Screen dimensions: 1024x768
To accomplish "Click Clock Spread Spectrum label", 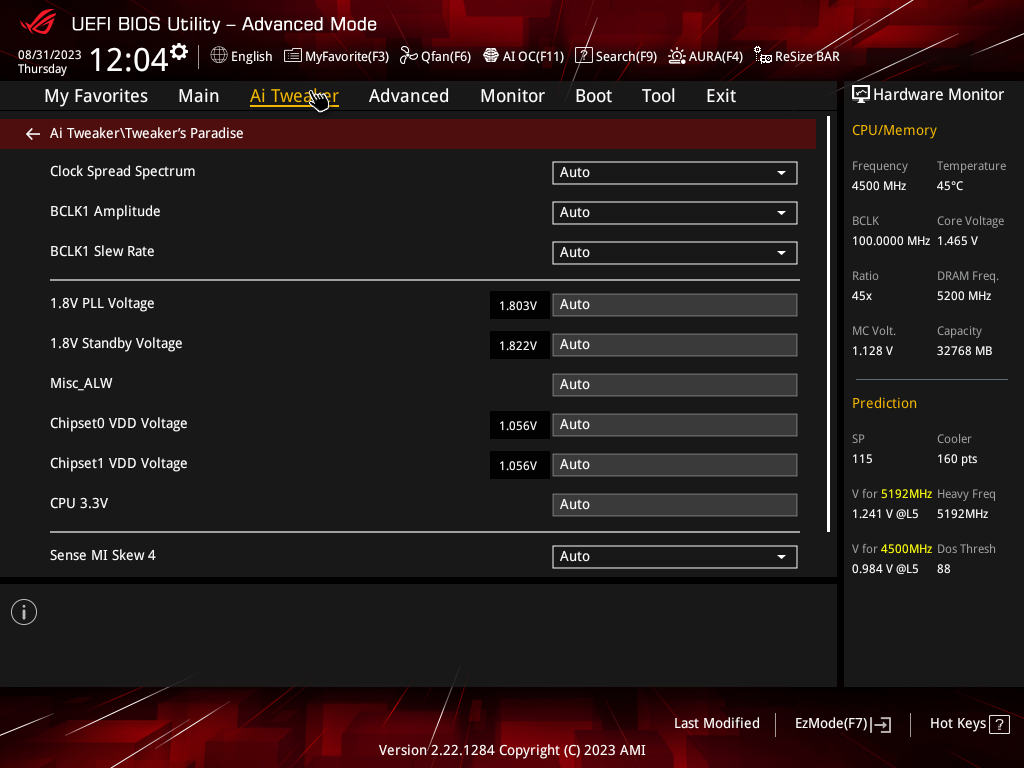I will point(123,171).
